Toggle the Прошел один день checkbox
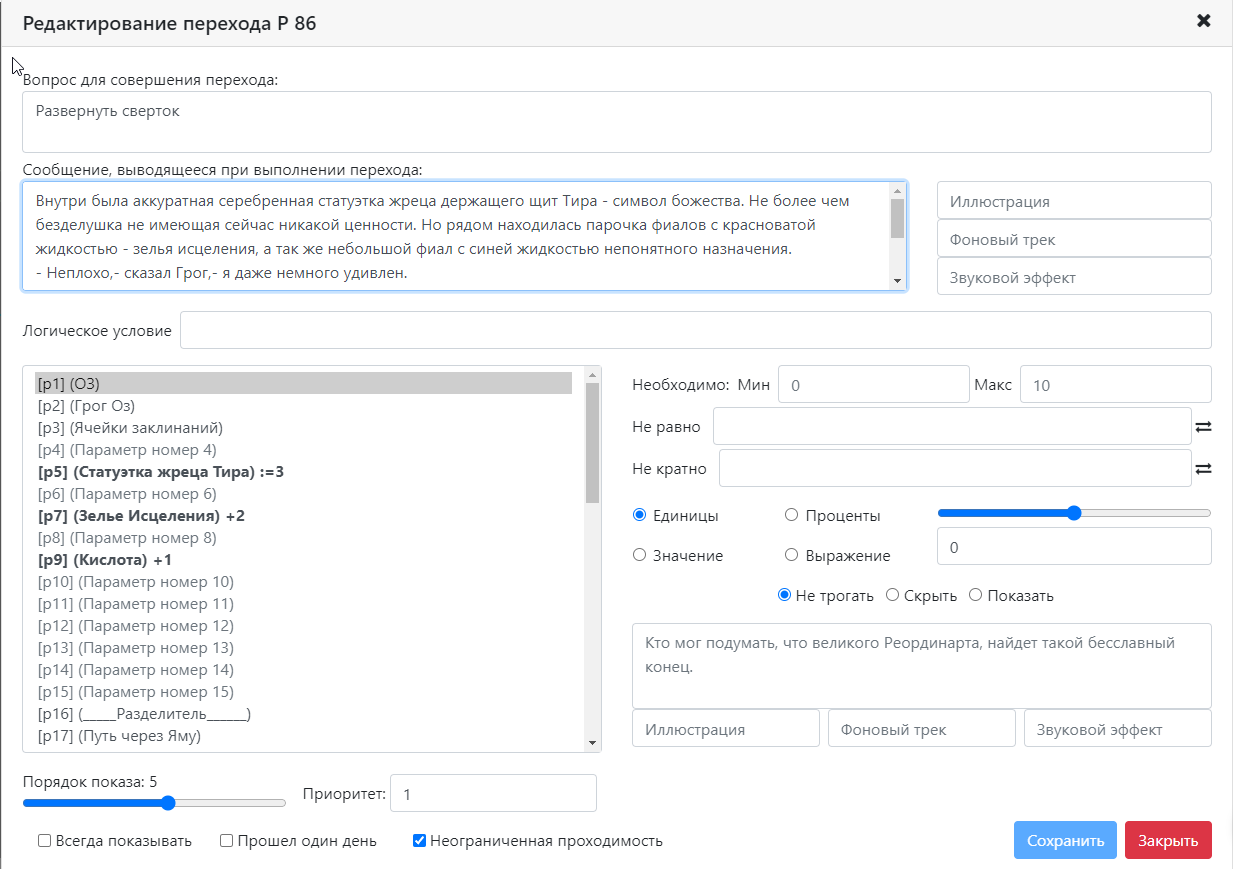This screenshot has width=1233, height=869. pyautogui.click(x=227, y=841)
